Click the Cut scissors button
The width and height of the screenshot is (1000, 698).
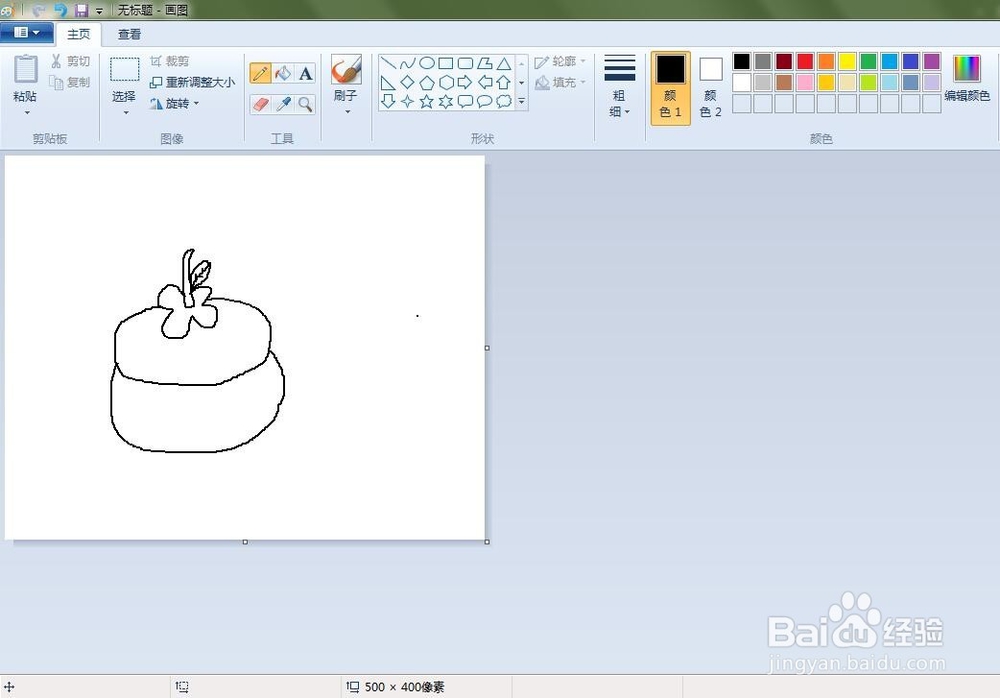click(70, 61)
